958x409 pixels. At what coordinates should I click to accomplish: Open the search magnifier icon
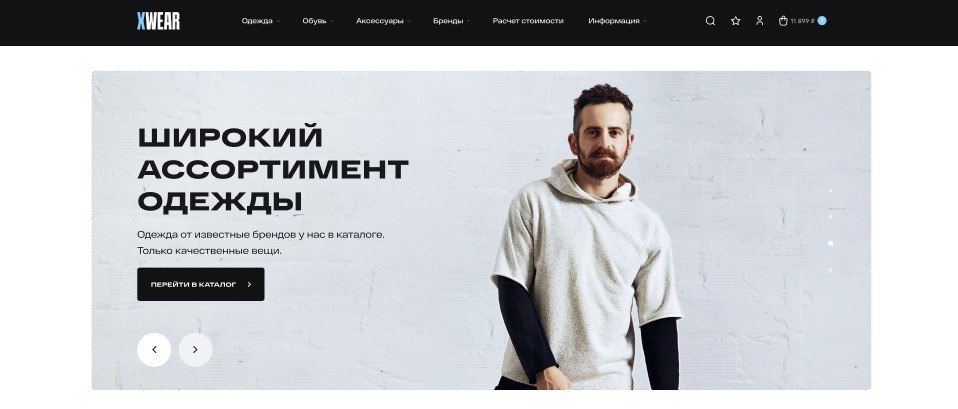(710, 21)
